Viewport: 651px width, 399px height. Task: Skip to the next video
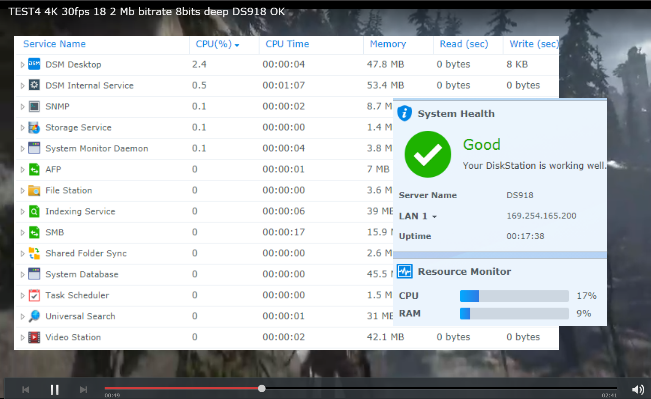(x=83, y=389)
